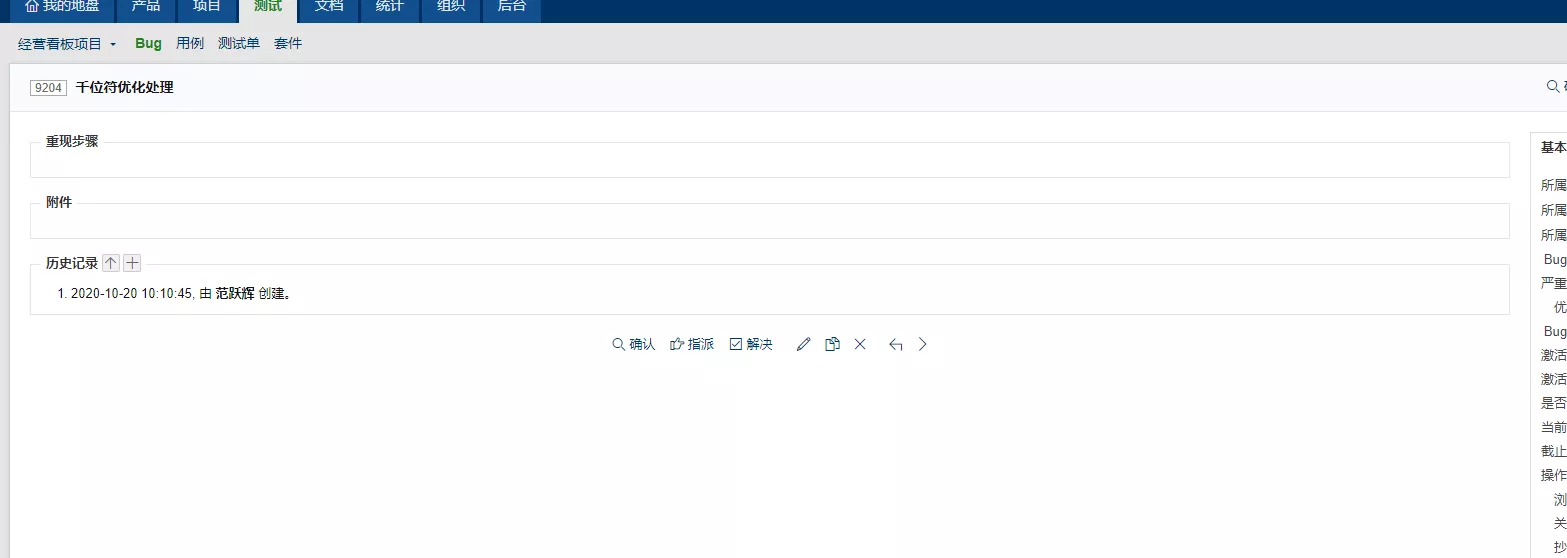Click the search magnifier icon in header

(1553, 87)
